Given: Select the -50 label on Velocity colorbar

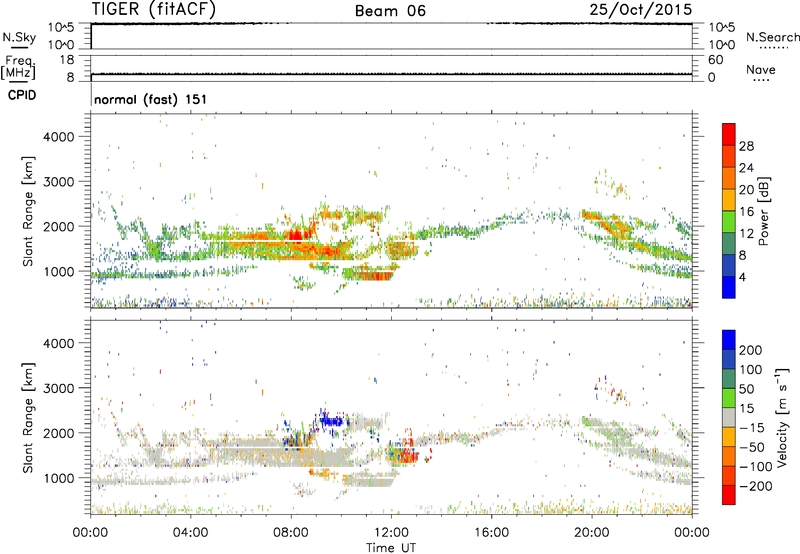Looking at the screenshot, I should pyautogui.click(x=752, y=448).
